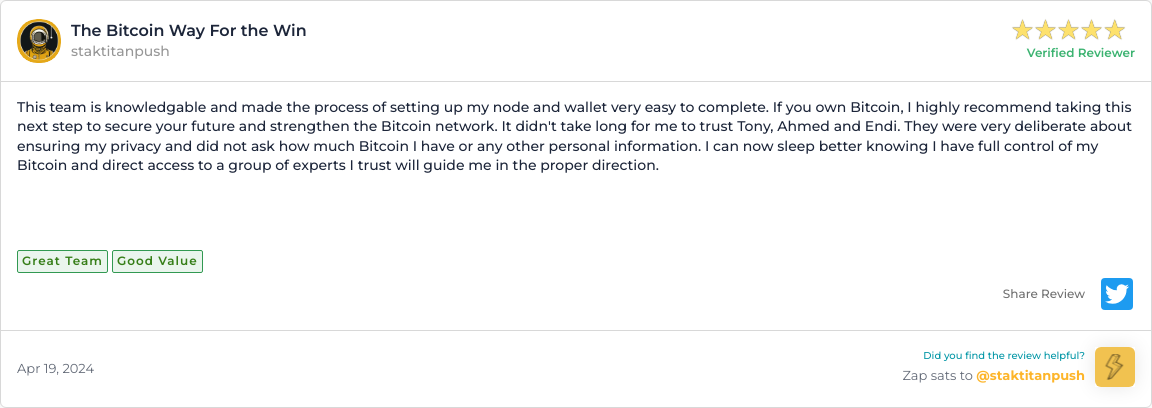
Task: Zap sats with the lightning bolt button
Action: click(x=1115, y=367)
